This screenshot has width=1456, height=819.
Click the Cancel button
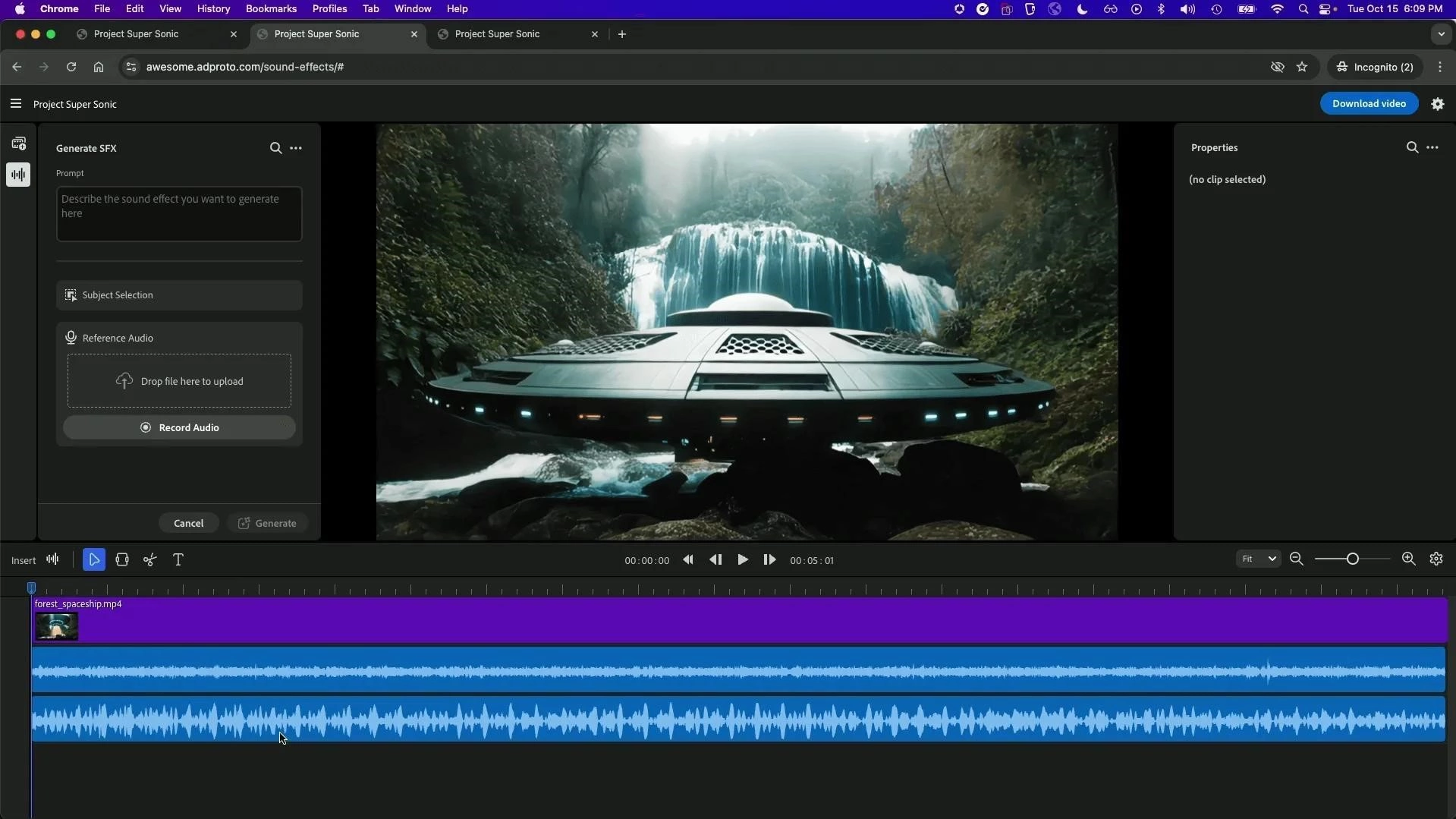tap(188, 523)
